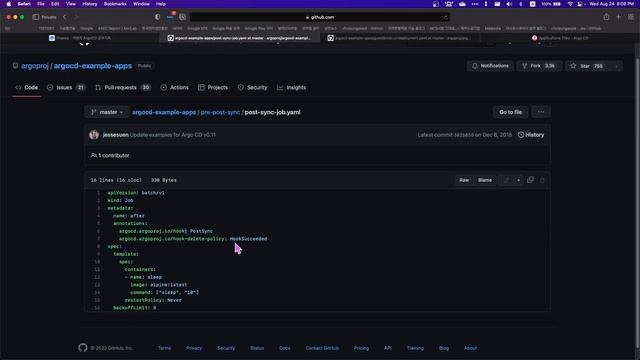Open the Status footer link
640x360 pixels.
coord(257,348)
